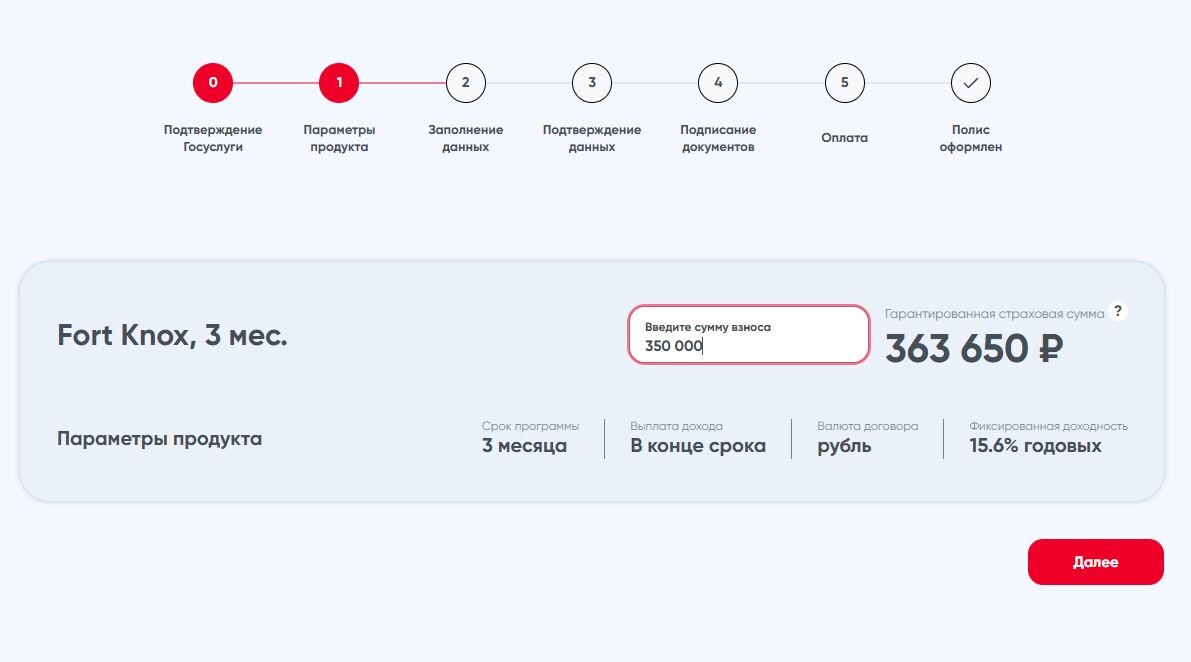Click the Срок программы label
This screenshot has width=1191, height=662.
530,426
